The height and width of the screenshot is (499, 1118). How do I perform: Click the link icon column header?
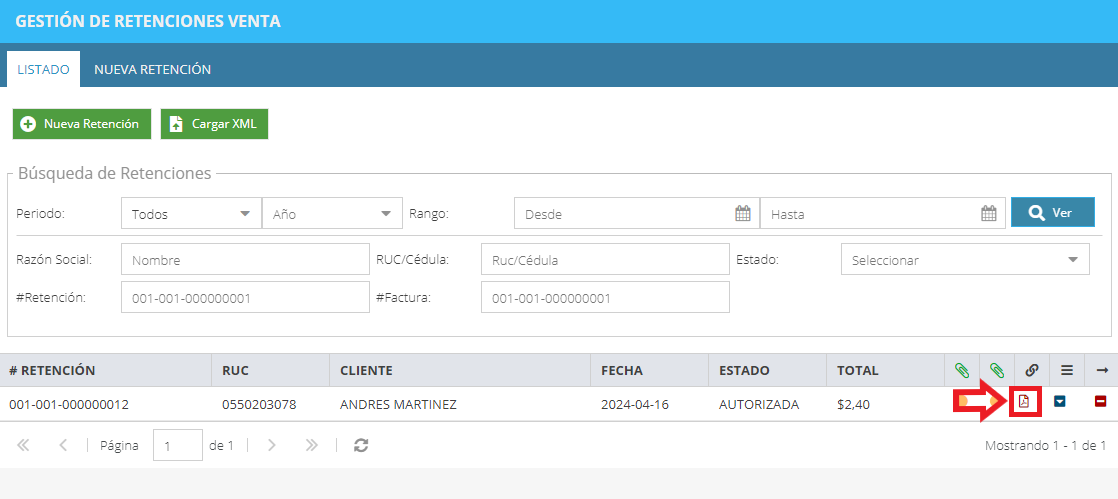click(x=1031, y=370)
